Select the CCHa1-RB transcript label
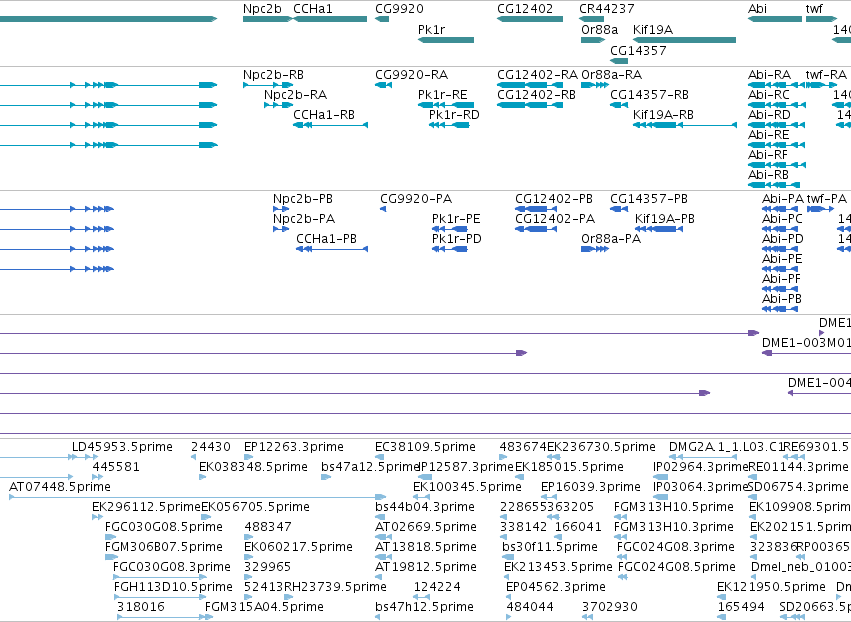 pyautogui.click(x=324, y=115)
